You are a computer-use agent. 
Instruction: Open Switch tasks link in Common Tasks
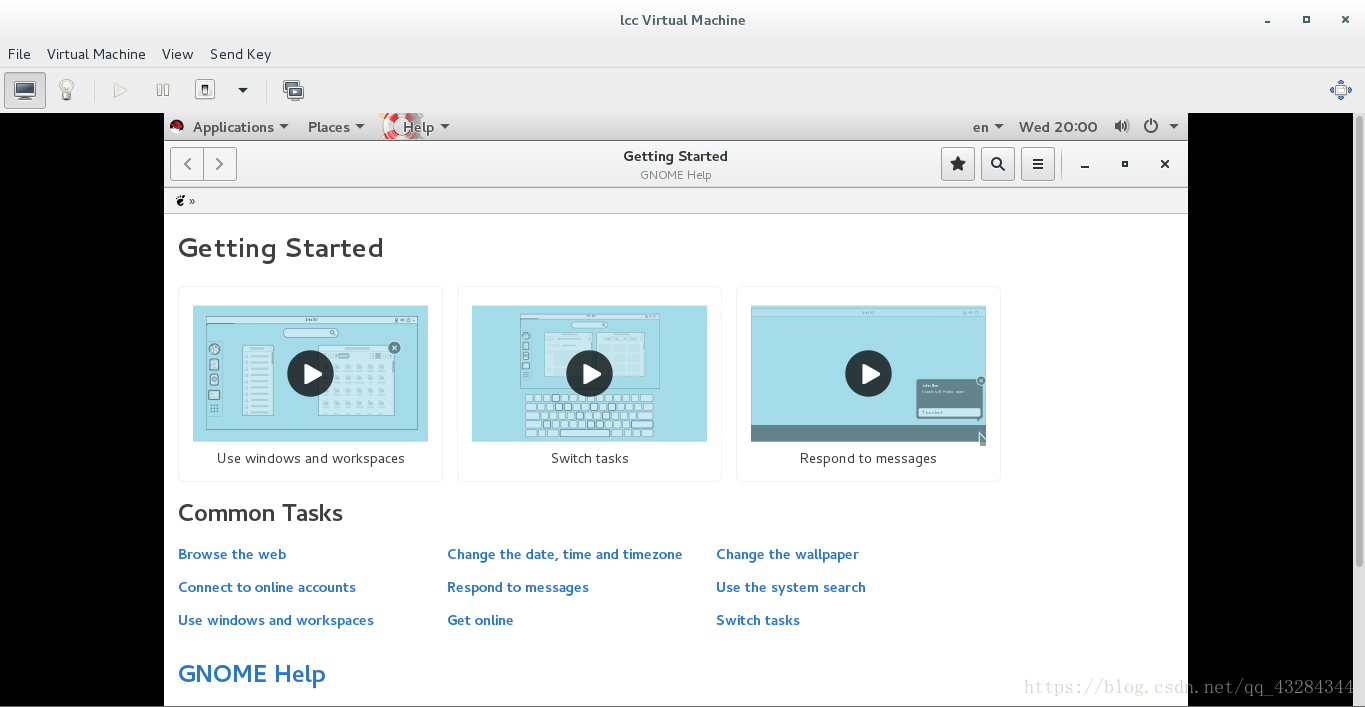(758, 621)
